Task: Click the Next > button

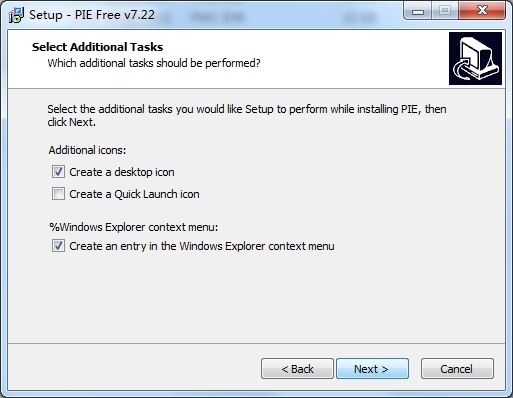Action: [372, 369]
